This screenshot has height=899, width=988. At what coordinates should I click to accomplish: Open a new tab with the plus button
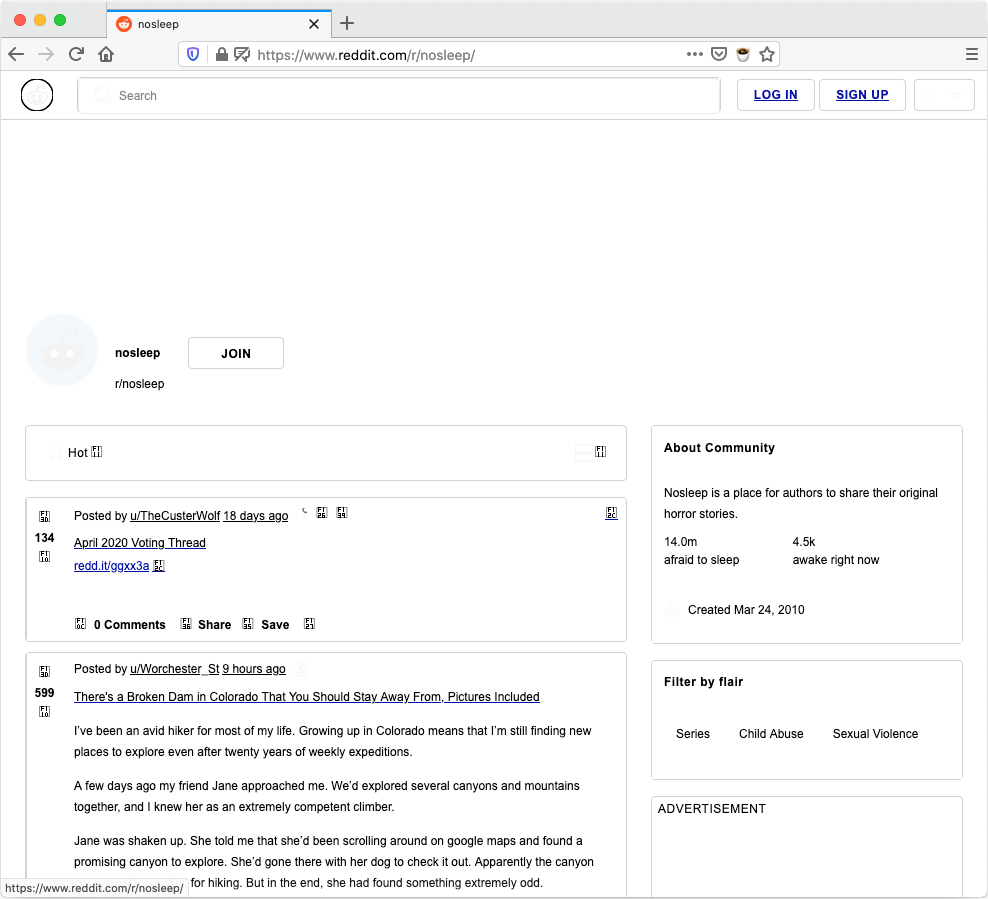[x=347, y=24]
